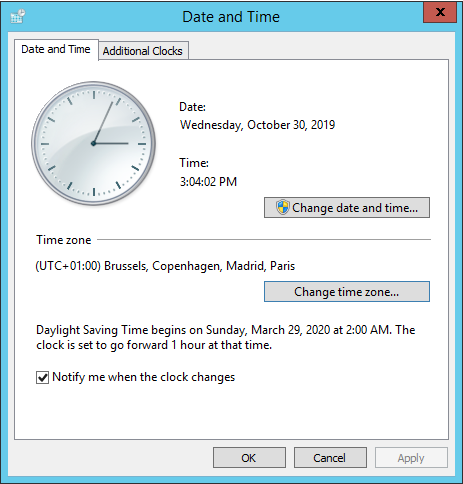Click the UTC+01:00 Brussels time zone text
The image size is (463, 484).
pos(165,266)
